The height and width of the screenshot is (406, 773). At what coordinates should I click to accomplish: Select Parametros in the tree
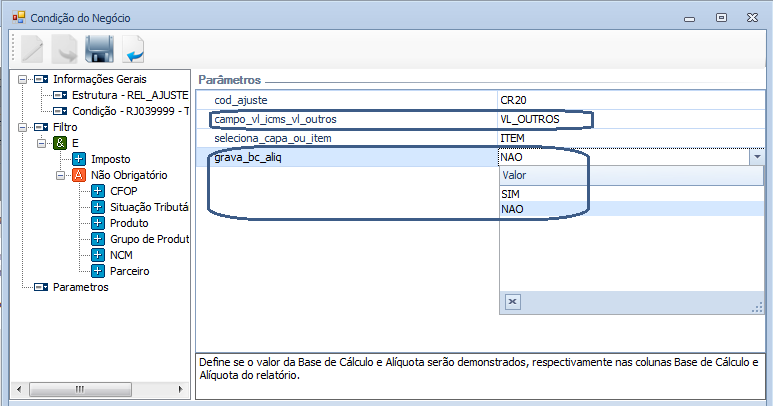pos(81,287)
